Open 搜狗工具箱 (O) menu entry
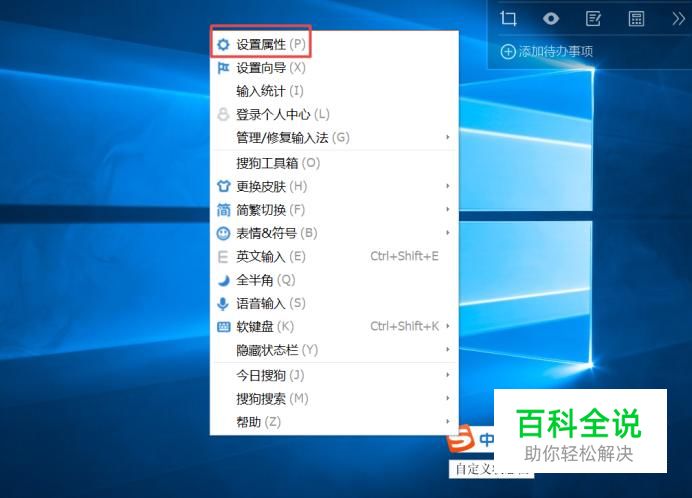692x498 pixels. click(x=334, y=163)
